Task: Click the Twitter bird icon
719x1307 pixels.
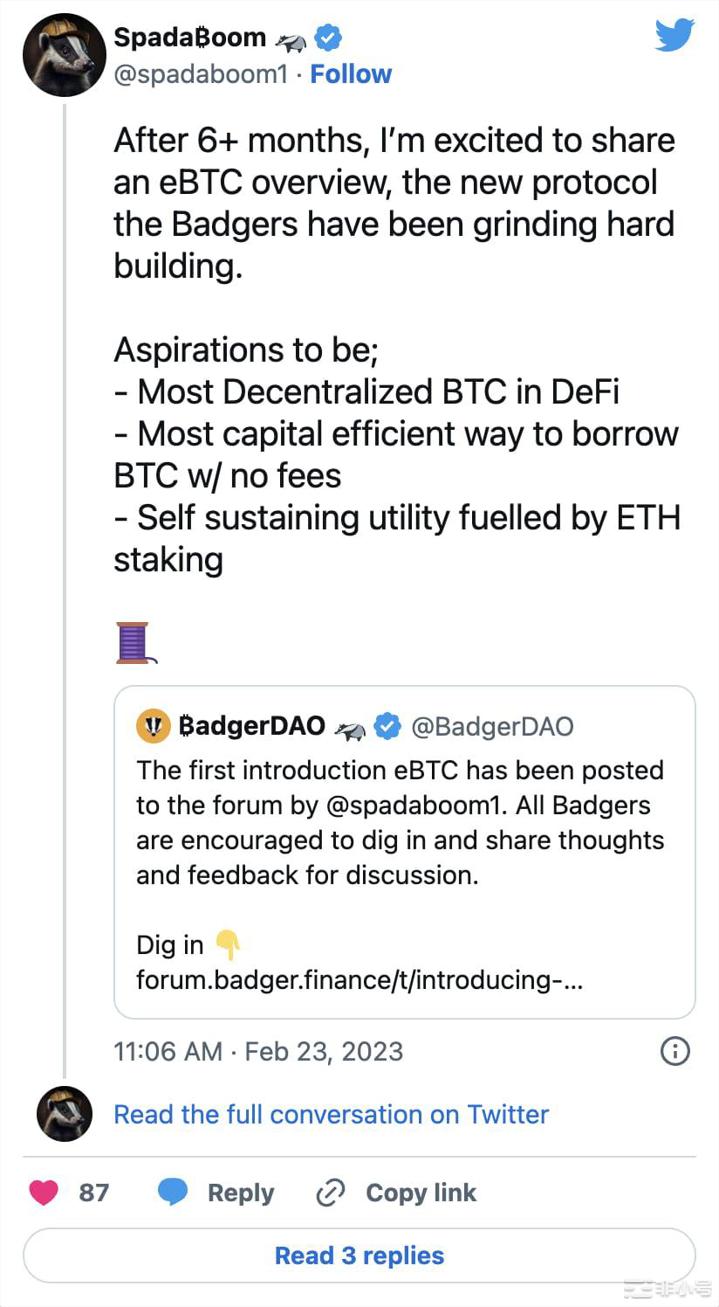Action: click(x=675, y=33)
